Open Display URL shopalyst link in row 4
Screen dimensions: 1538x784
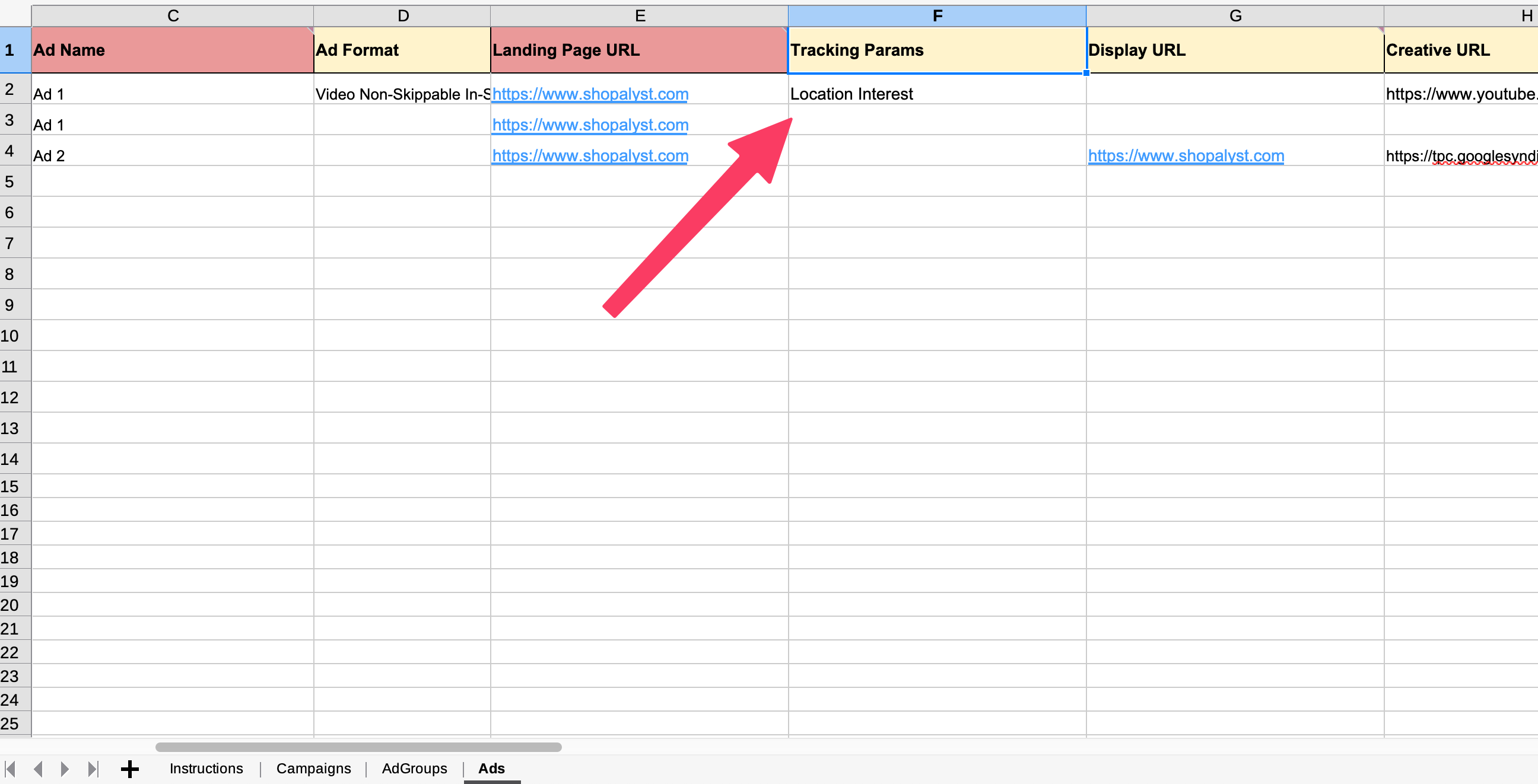[1186, 156]
